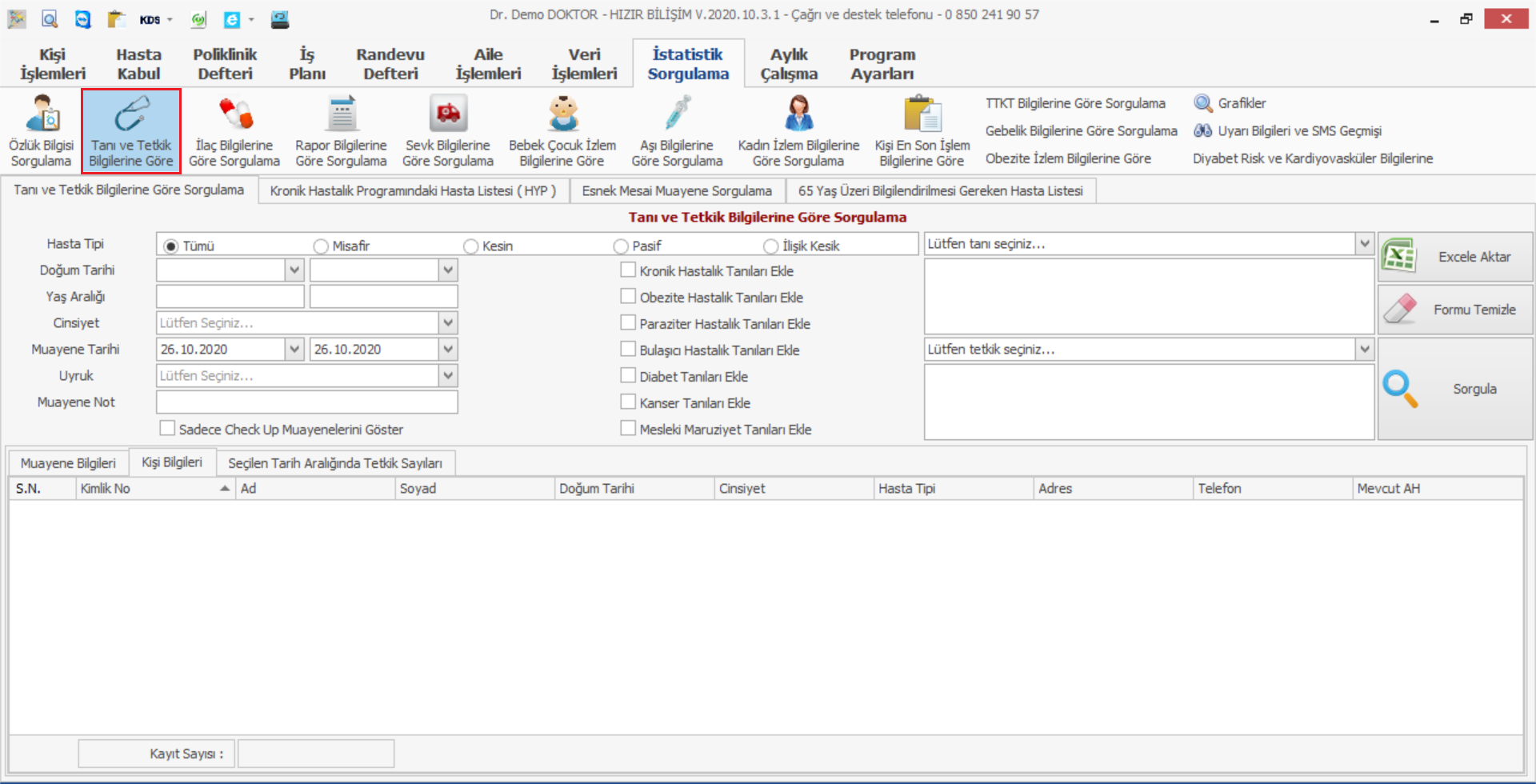Image resolution: width=1536 pixels, height=784 pixels.
Task: Click the magnifier document icon in title bar
Action: [50, 19]
